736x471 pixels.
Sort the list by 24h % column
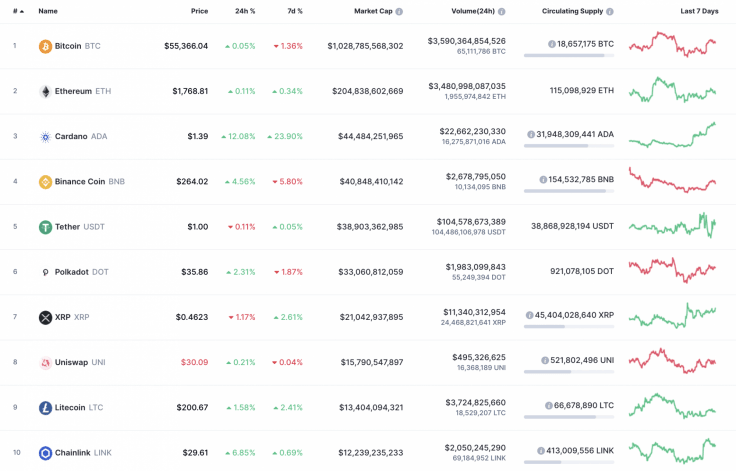tap(244, 11)
